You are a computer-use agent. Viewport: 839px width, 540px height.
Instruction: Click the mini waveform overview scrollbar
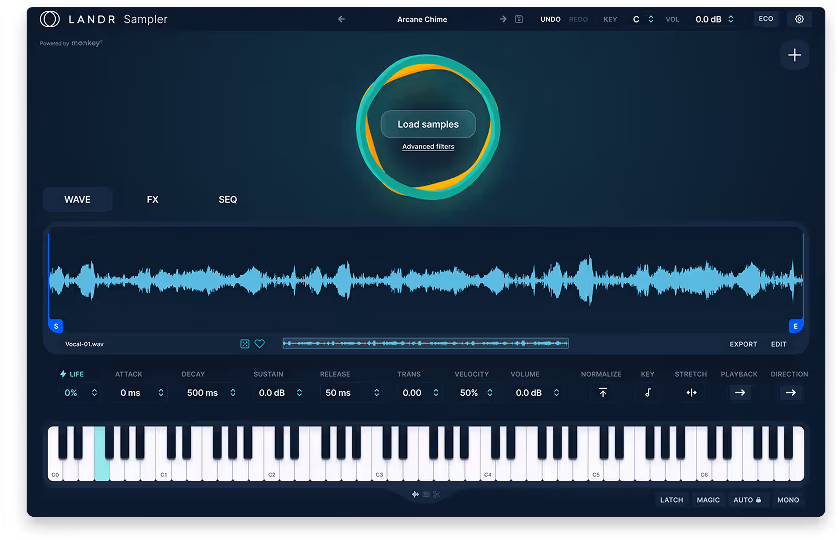pyautogui.click(x=425, y=343)
